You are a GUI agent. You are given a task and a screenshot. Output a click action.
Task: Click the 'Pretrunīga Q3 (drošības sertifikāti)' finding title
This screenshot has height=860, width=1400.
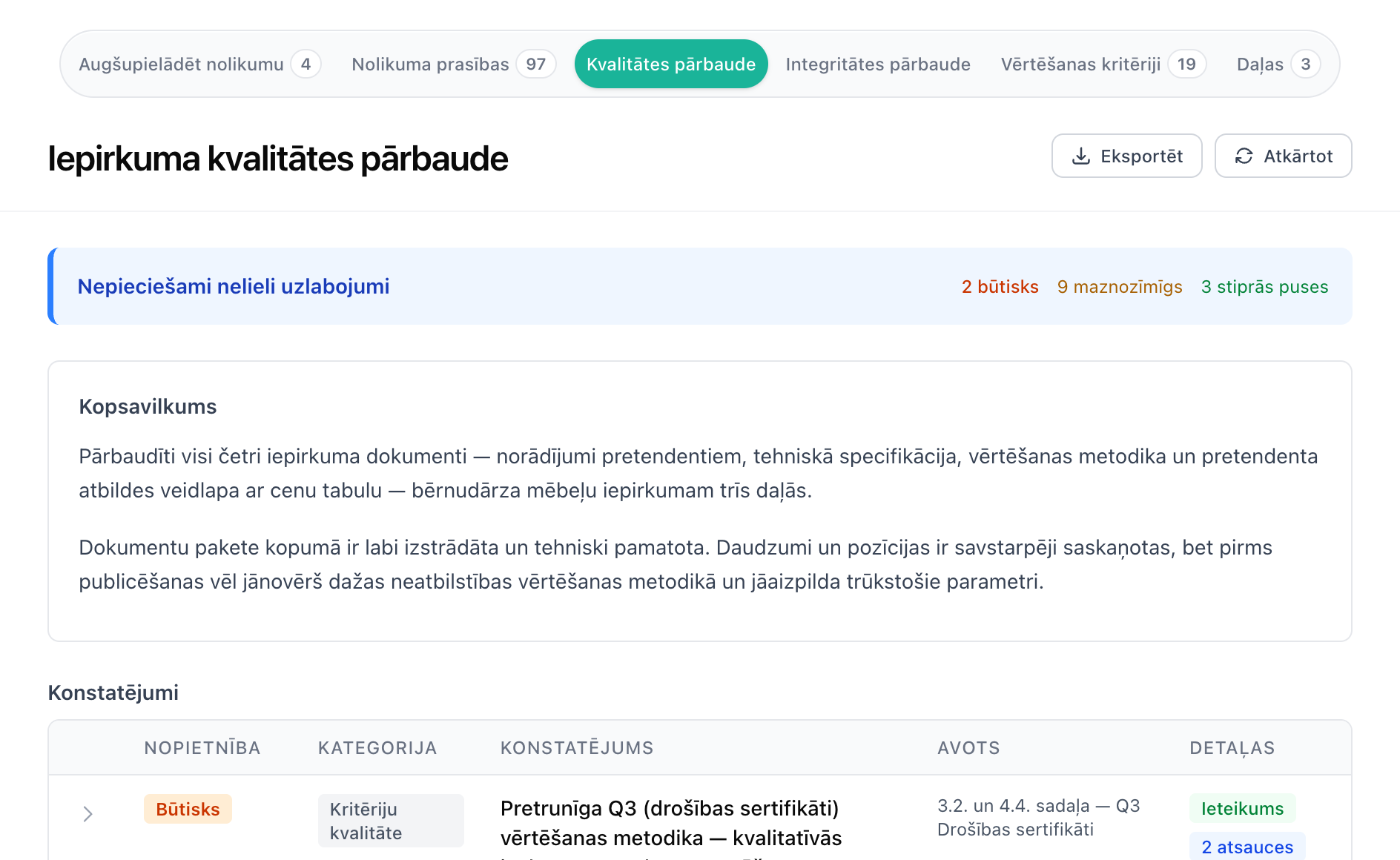pos(670,808)
